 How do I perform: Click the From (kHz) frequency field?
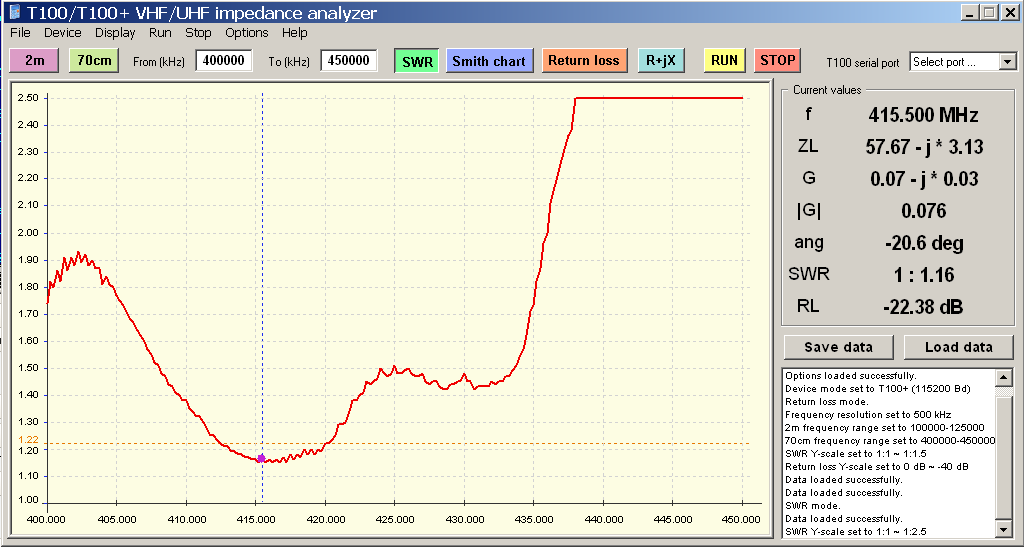pyautogui.click(x=223, y=61)
